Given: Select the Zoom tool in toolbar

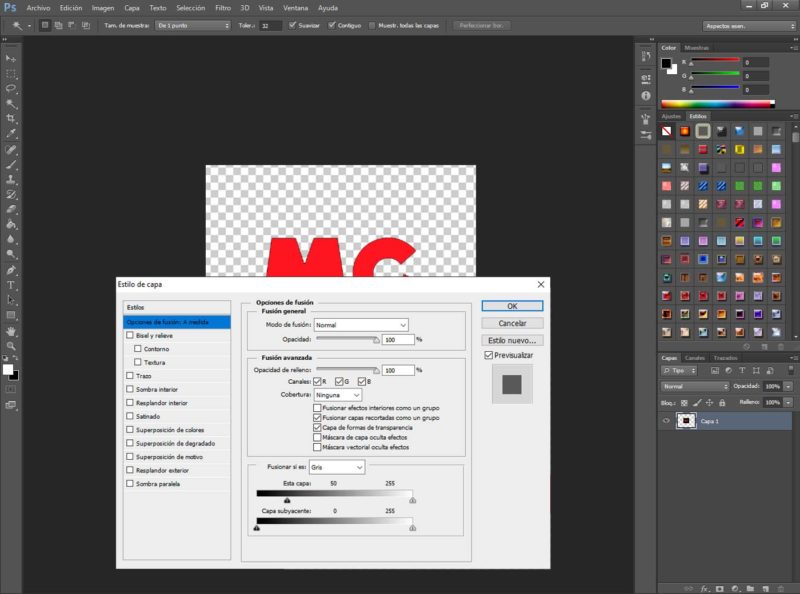Looking at the screenshot, I should click(x=11, y=345).
